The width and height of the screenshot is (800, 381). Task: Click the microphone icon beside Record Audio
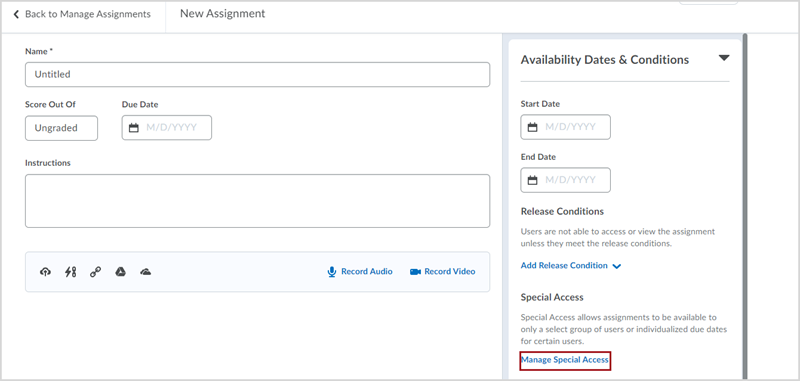click(332, 271)
